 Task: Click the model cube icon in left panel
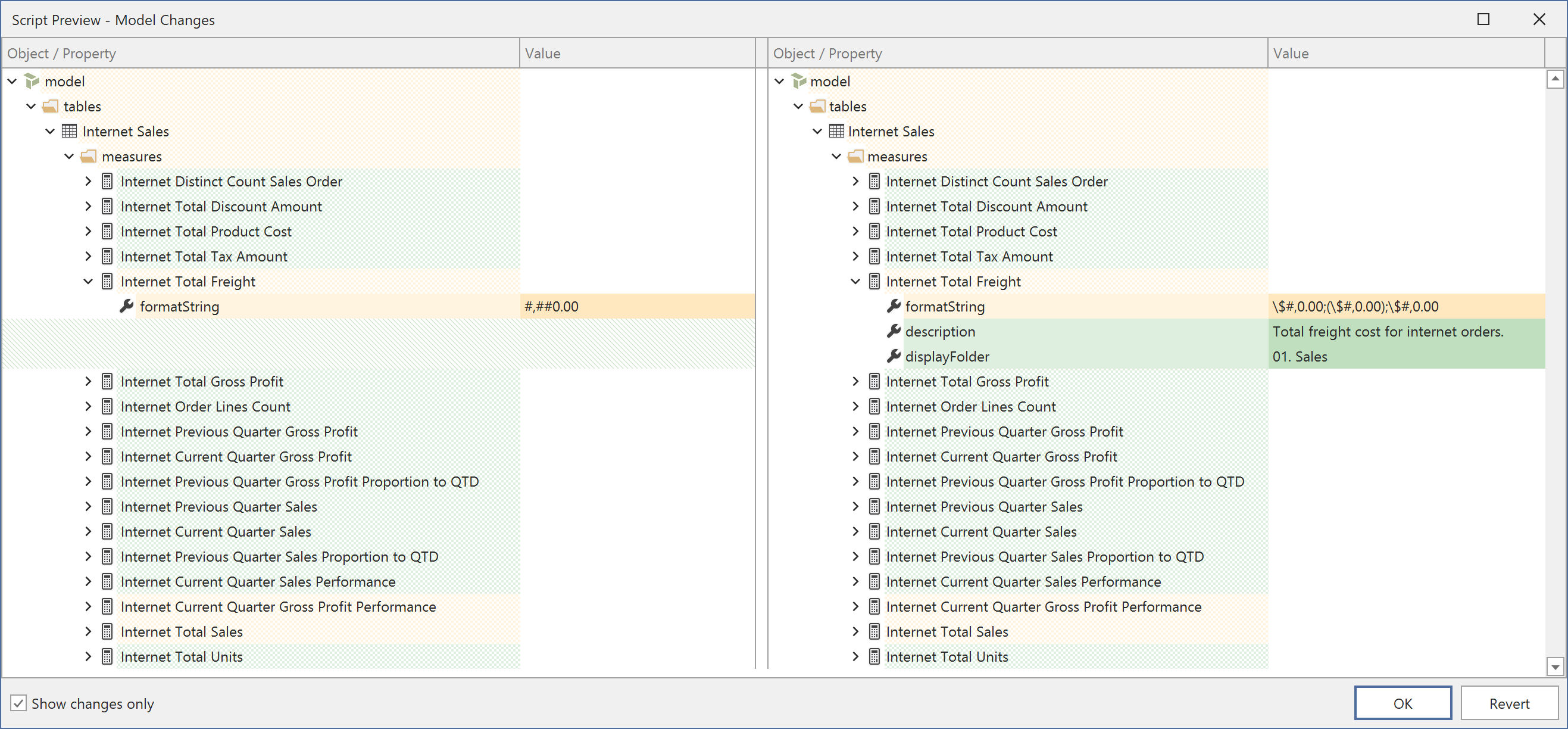(31, 81)
